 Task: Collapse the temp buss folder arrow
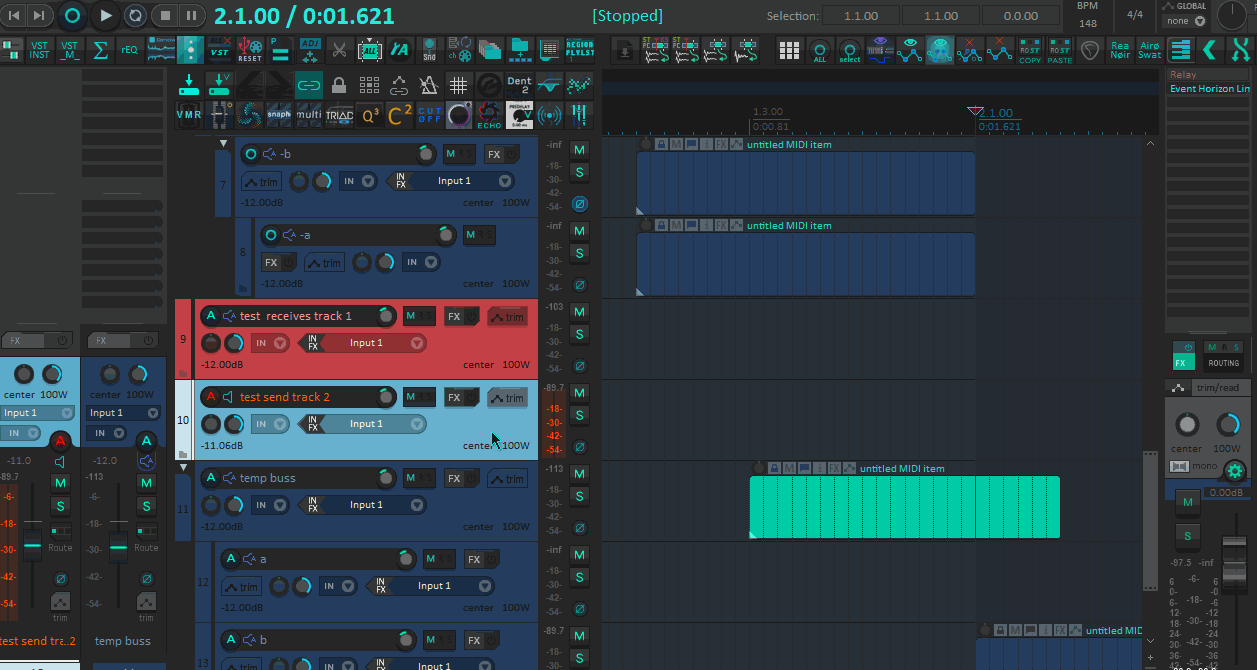click(x=183, y=468)
